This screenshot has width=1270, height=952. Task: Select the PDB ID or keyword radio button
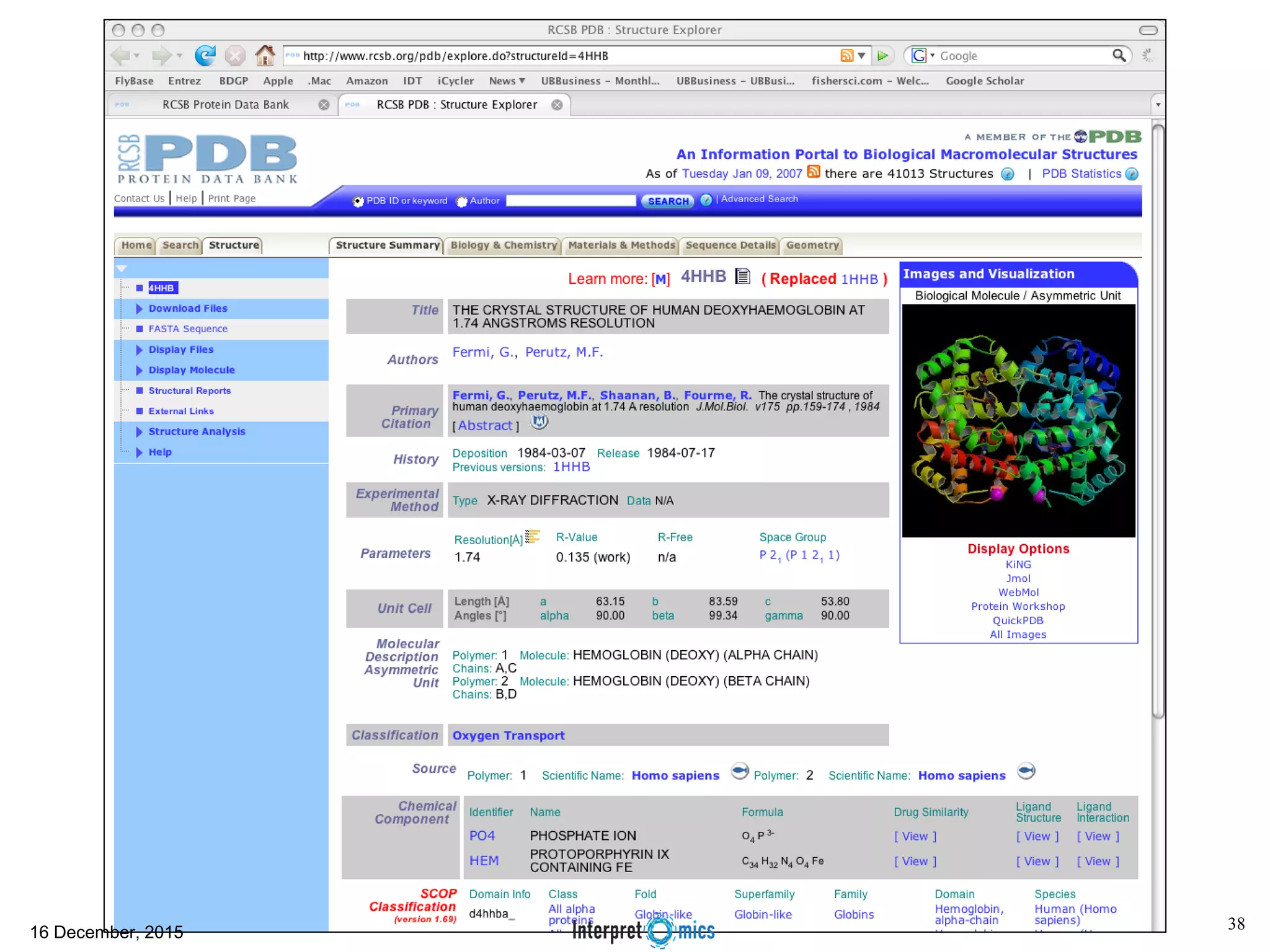point(358,201)
